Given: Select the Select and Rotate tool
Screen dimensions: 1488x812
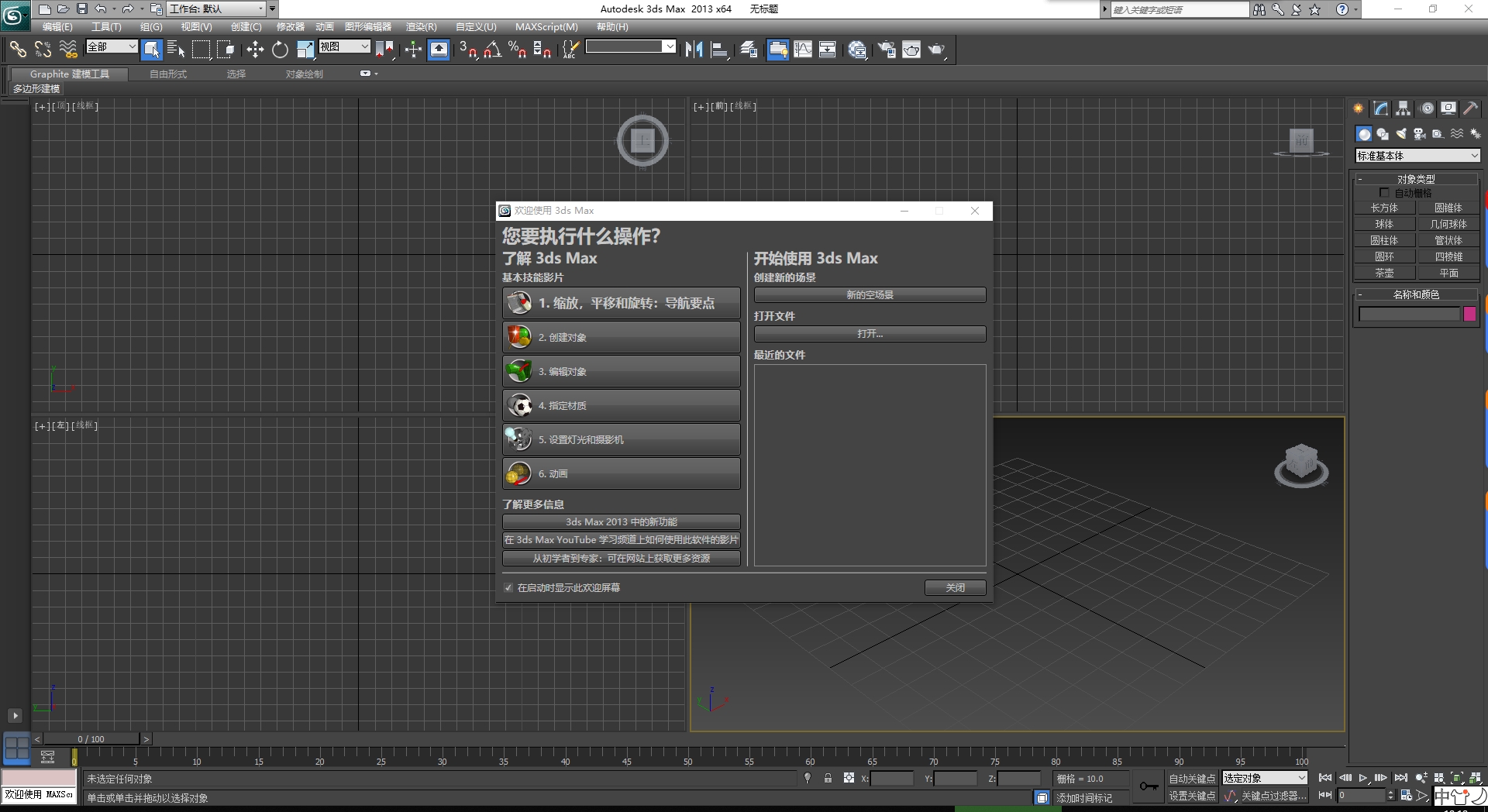Looking at the screenshot, I should point(280,50).
